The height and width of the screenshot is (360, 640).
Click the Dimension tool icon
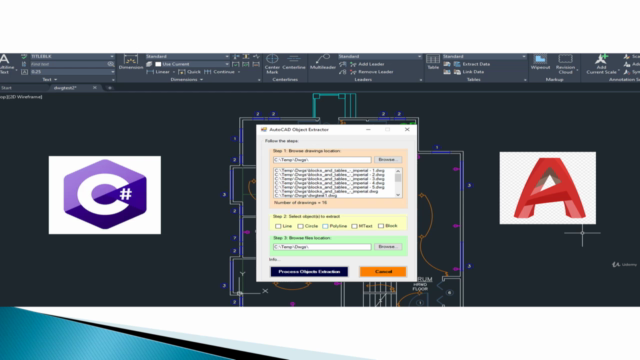[x=131, y=62]
